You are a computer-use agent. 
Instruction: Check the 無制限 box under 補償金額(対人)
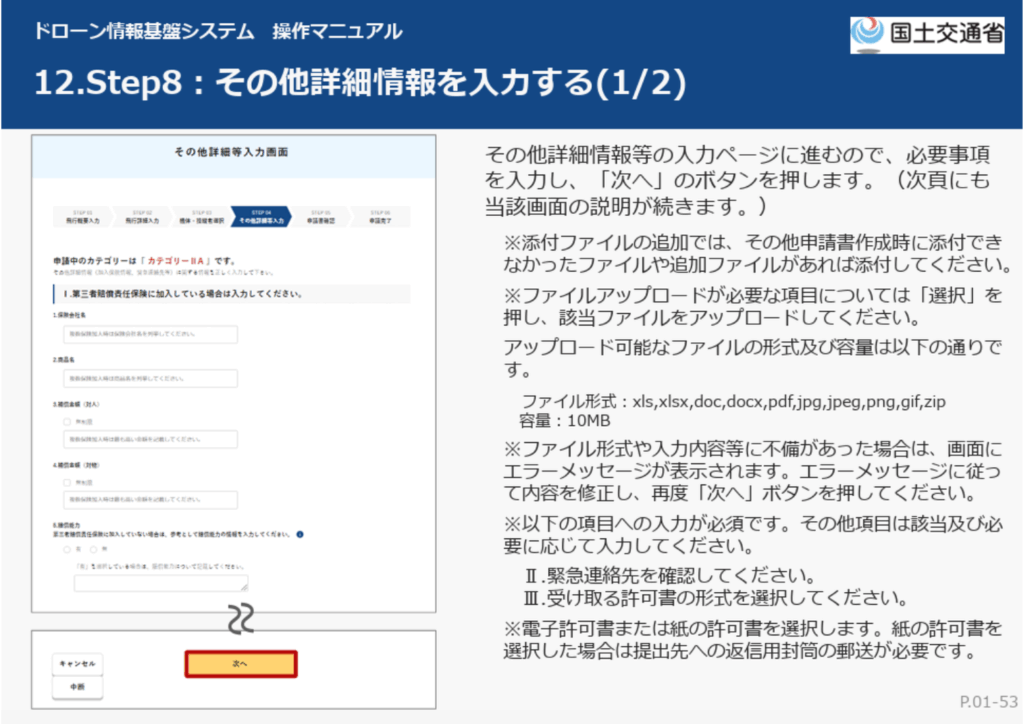pyautogui.click(x=67, y=422)
